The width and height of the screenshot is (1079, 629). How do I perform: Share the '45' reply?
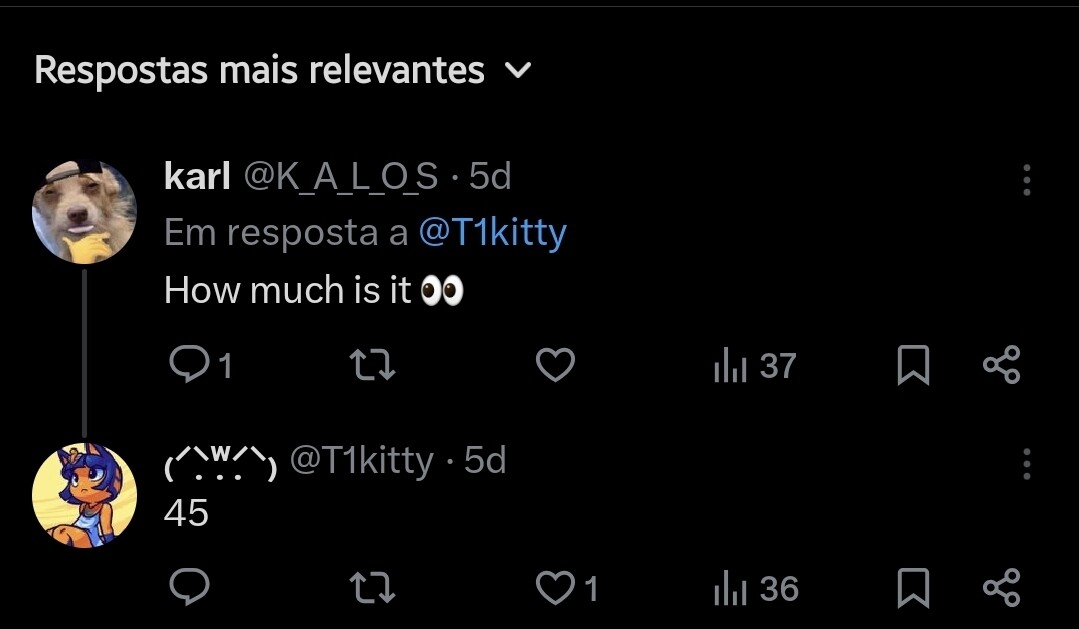pyautogui.click(x=1001, y=588)
